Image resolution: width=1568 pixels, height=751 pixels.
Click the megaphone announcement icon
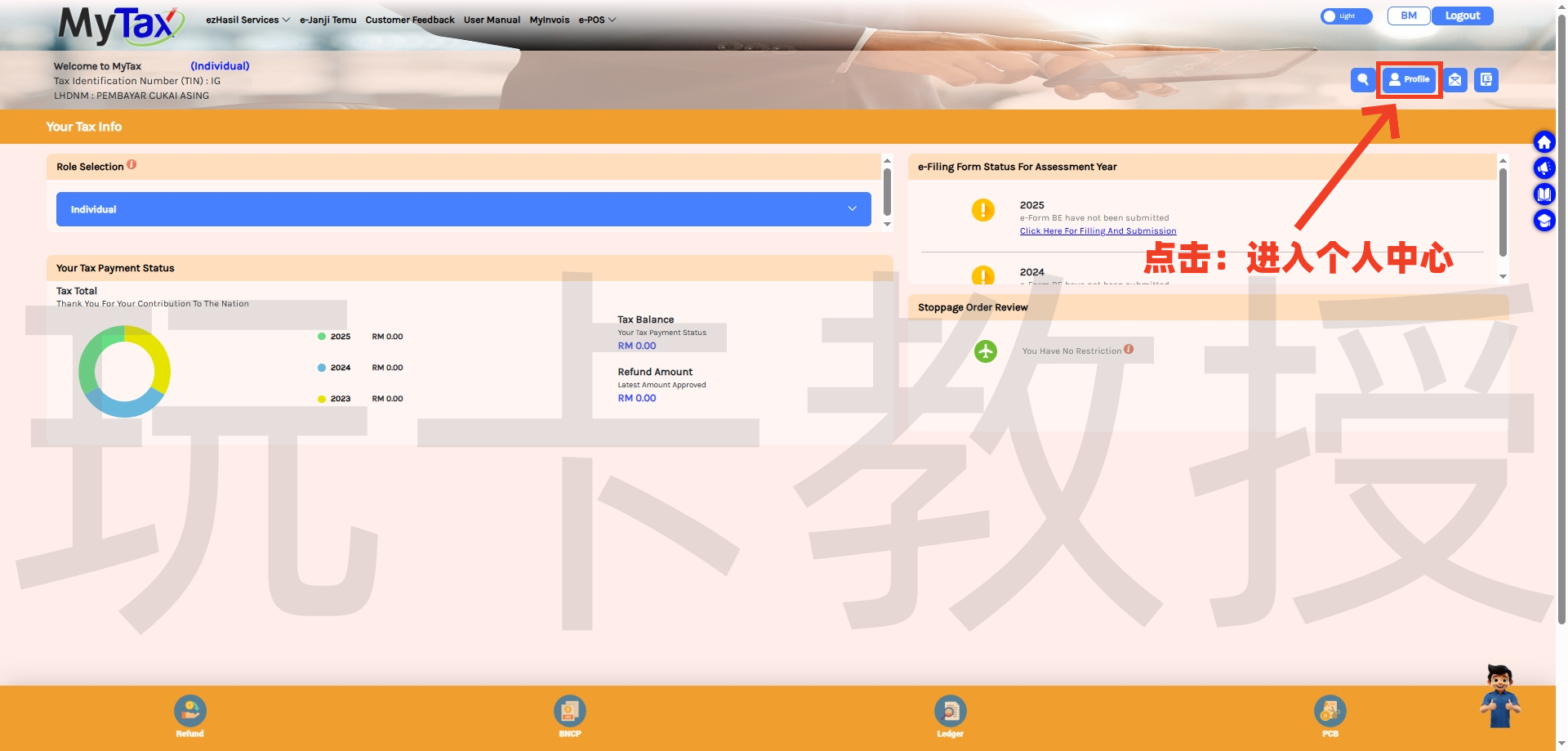tap(1543, 168)
